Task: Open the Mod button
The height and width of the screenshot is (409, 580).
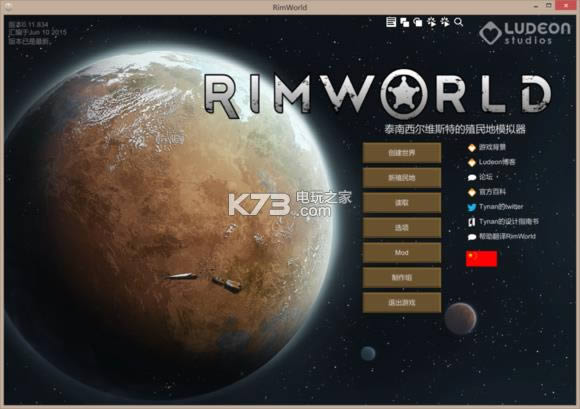Action: [402, 253]
